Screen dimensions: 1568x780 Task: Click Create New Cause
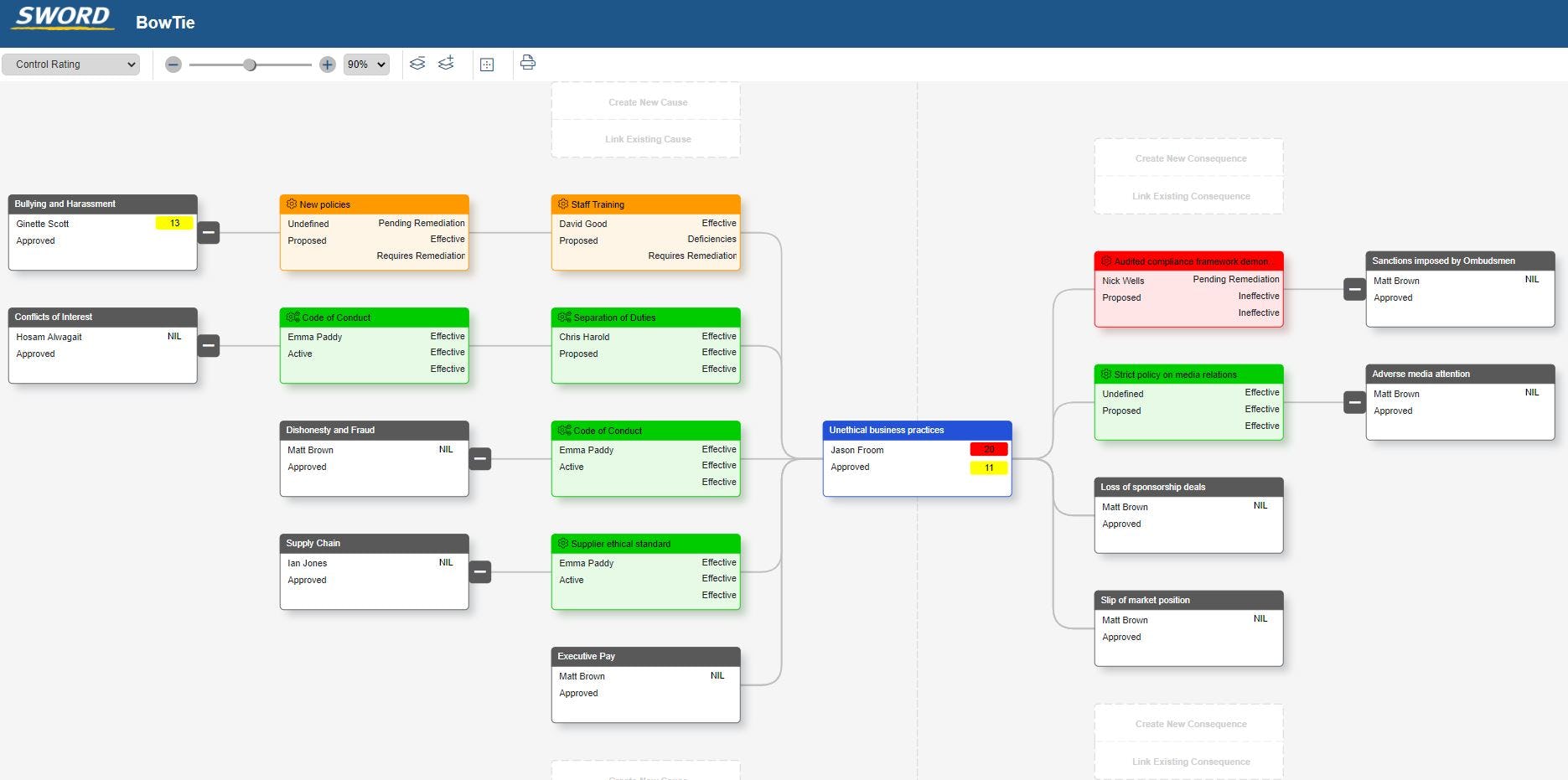[645, 101]
